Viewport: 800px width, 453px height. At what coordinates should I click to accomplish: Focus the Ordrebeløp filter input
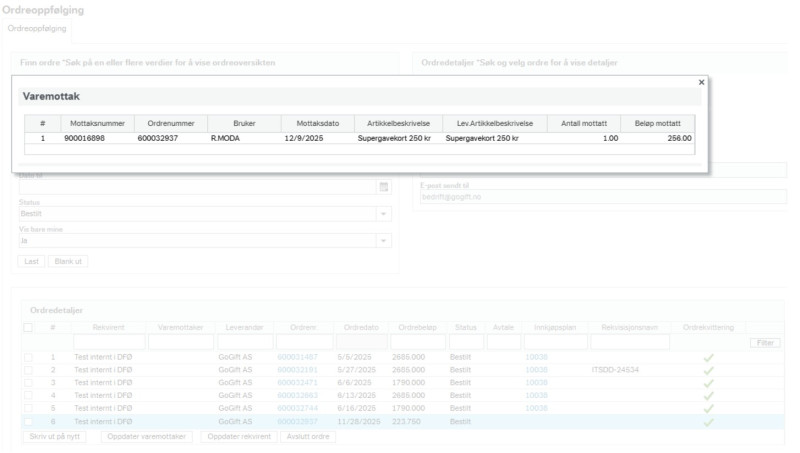pos(418,342)
